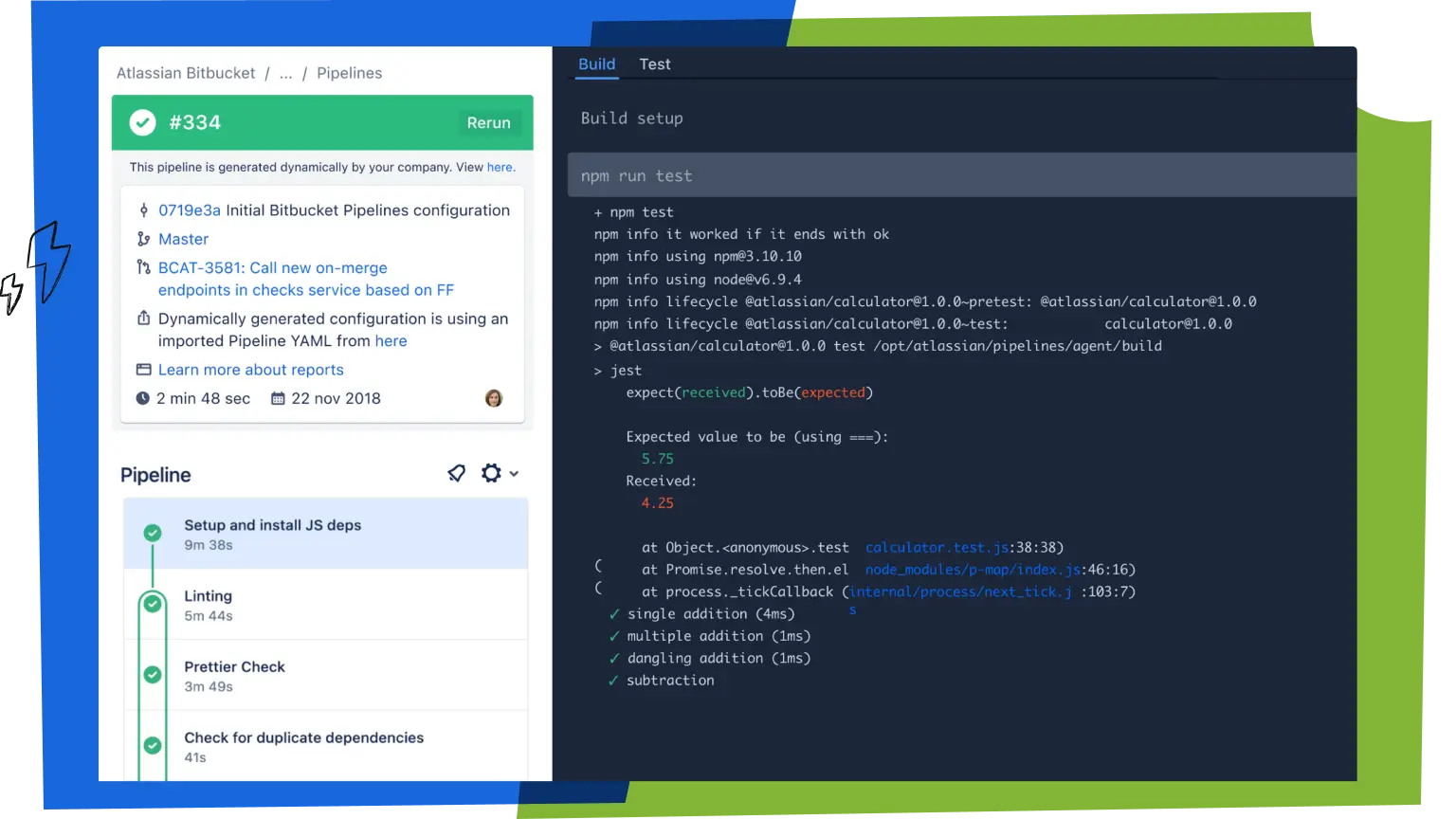The image size is (1456, 819).
Task: Open commit 0719e3a
Action: click(x=190, y=210)
